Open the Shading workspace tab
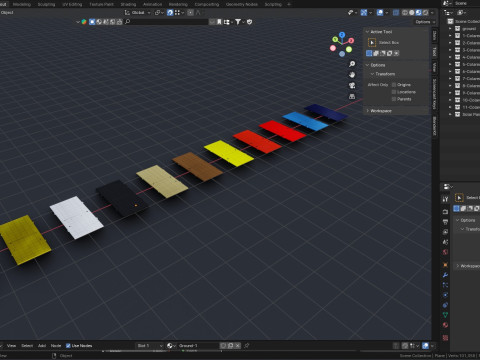Viewport: 480px width, 360px height. coord(128,4)
